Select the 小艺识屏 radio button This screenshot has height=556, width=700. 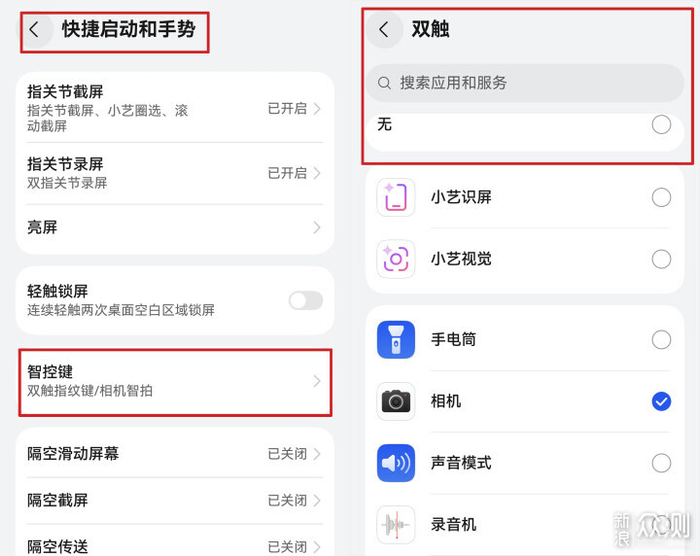661,197
